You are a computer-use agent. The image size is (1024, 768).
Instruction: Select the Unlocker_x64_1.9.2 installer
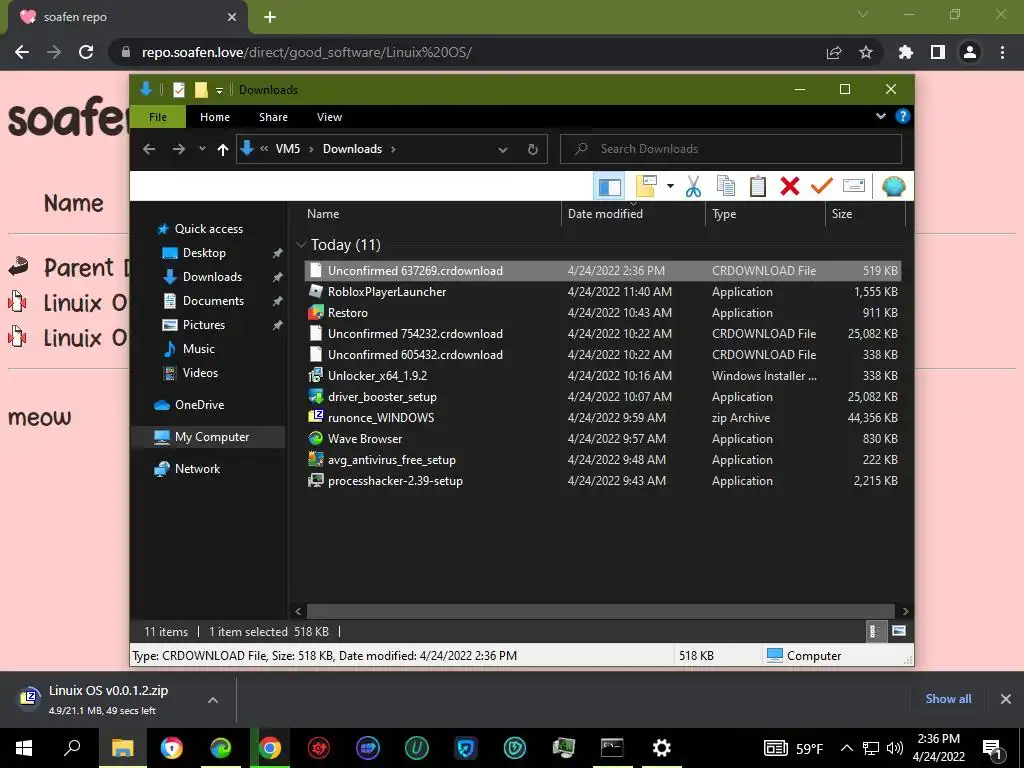pos(603,376)
